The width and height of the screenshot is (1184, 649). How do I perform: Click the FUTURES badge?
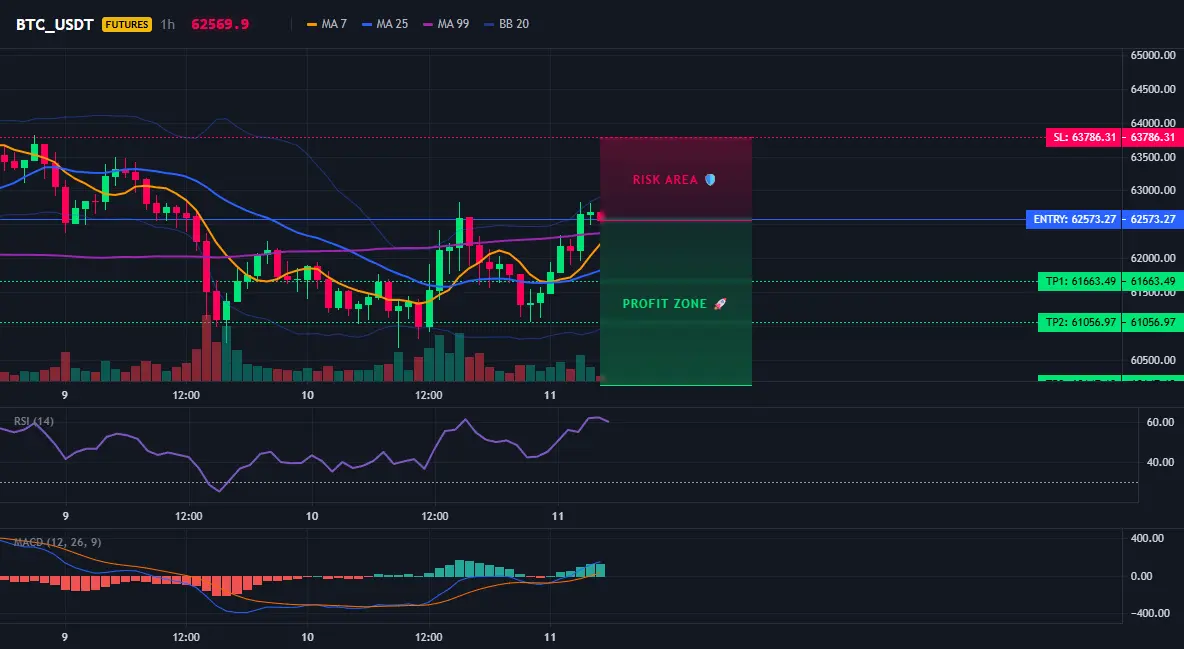[127, 24]
